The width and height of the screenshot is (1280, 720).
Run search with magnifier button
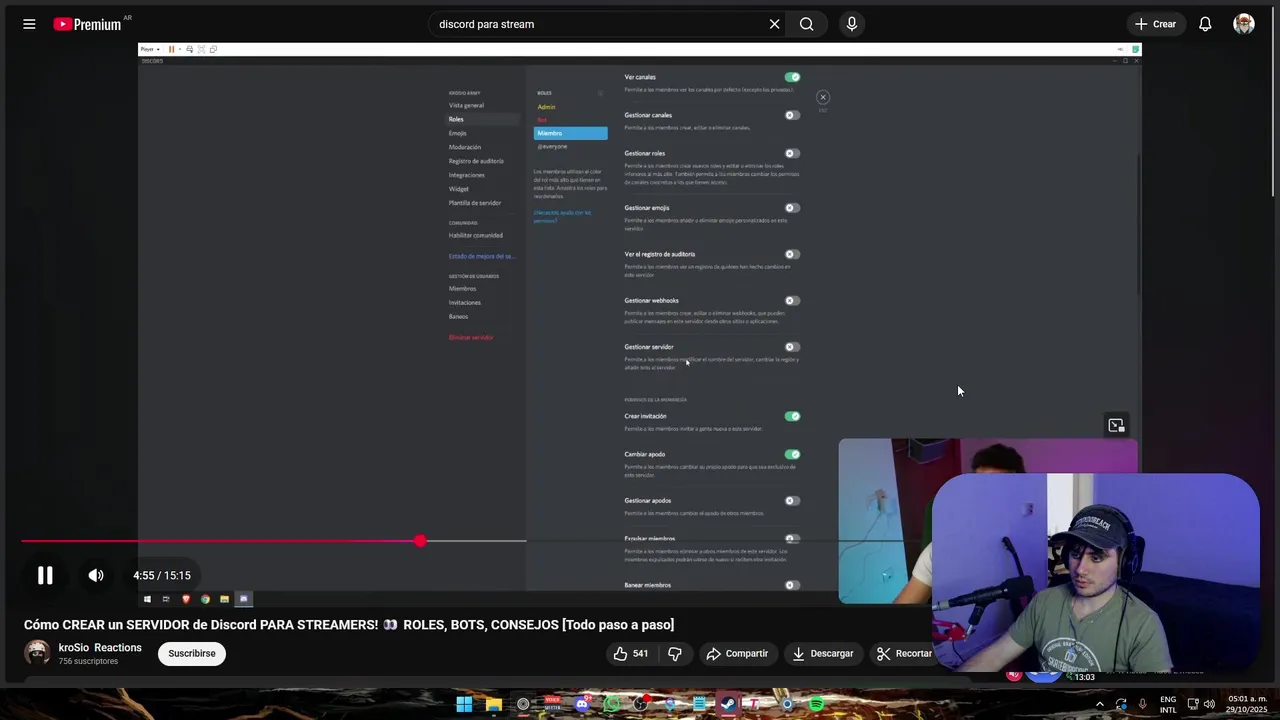click(807, 24)
